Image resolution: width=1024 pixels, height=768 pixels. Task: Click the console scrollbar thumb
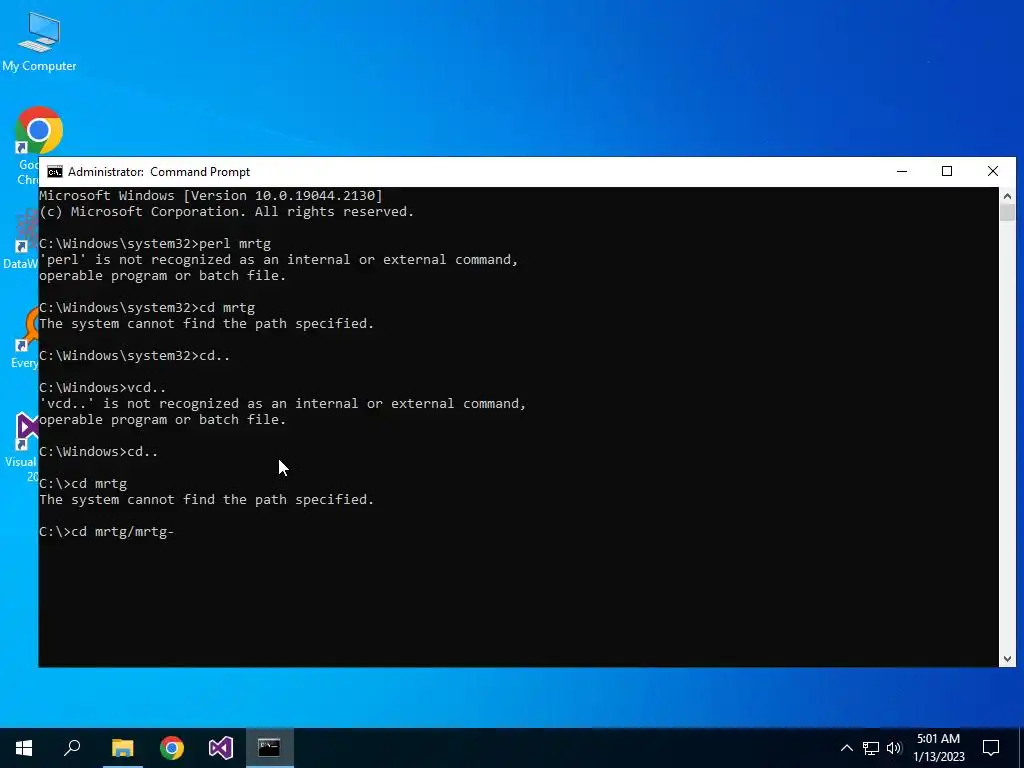click(x=1007, y=213)
